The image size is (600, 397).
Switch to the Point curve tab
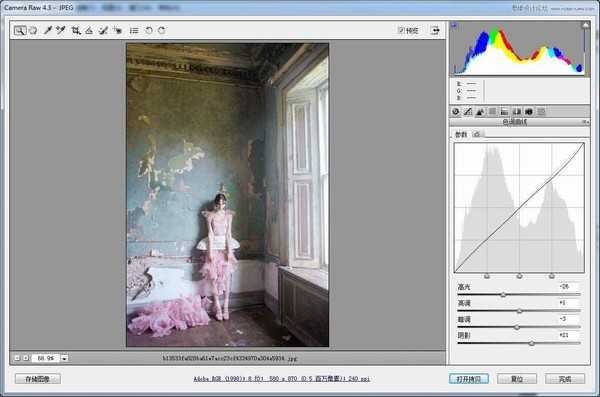pyautogui.click(x=477, y=134)
